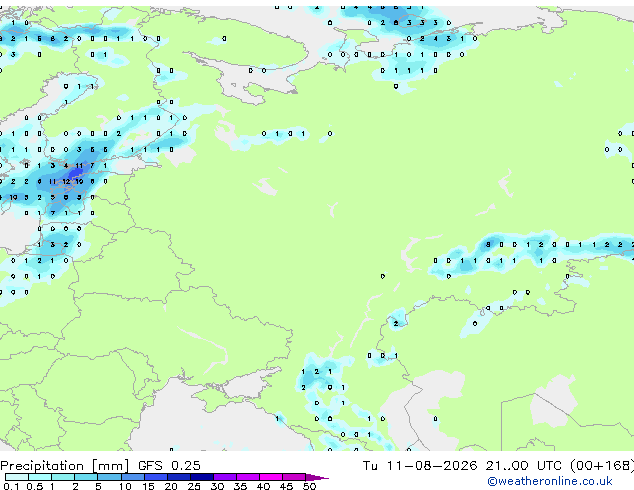Click the '20' legend scale label
634x490 pixels.
point(171,486)
